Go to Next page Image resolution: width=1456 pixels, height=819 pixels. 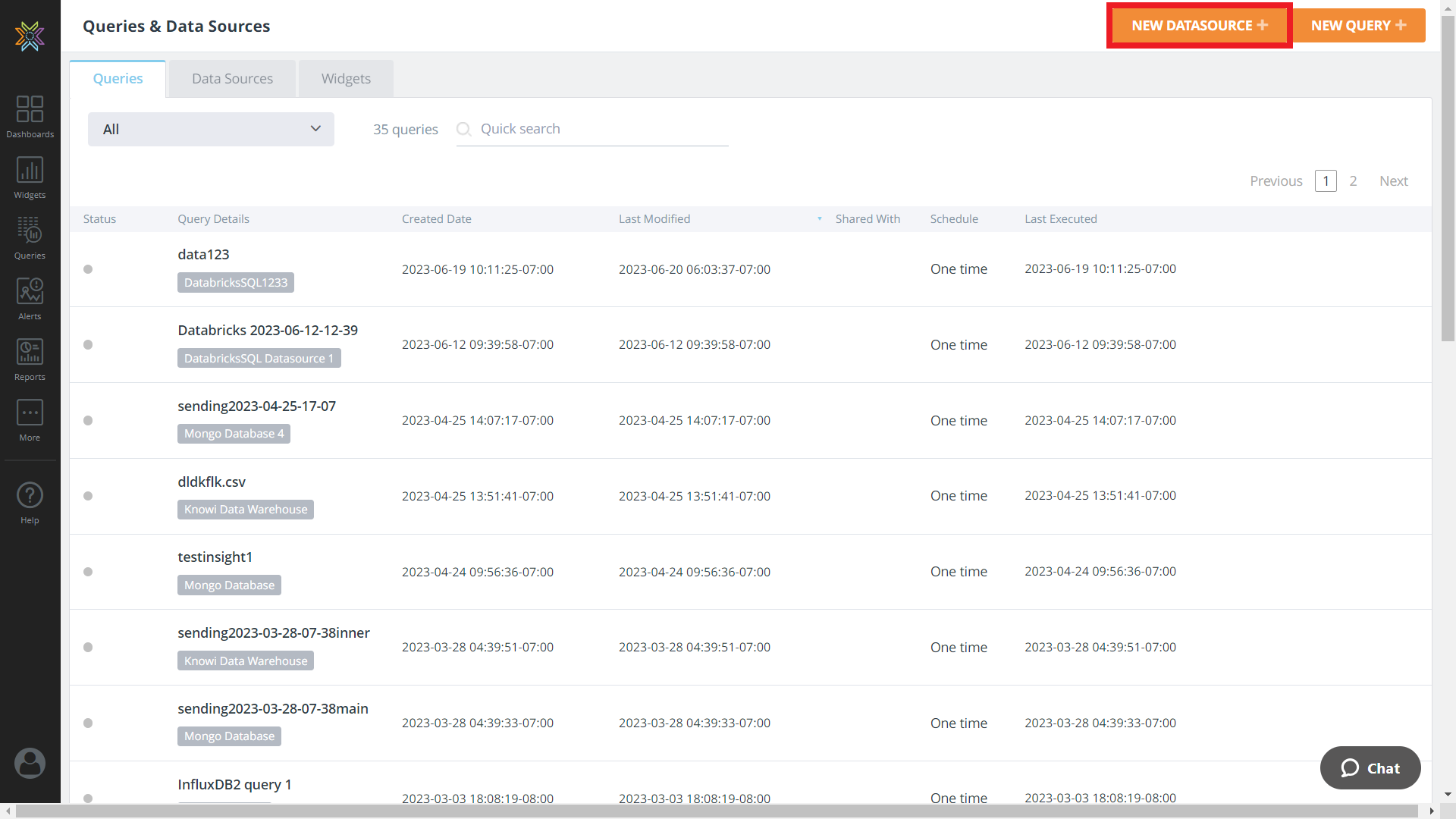pyautogui.click(x=1394, y=181)
